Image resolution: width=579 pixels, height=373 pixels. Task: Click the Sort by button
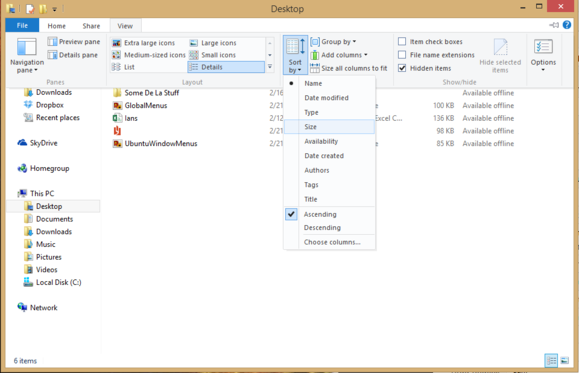295,55
